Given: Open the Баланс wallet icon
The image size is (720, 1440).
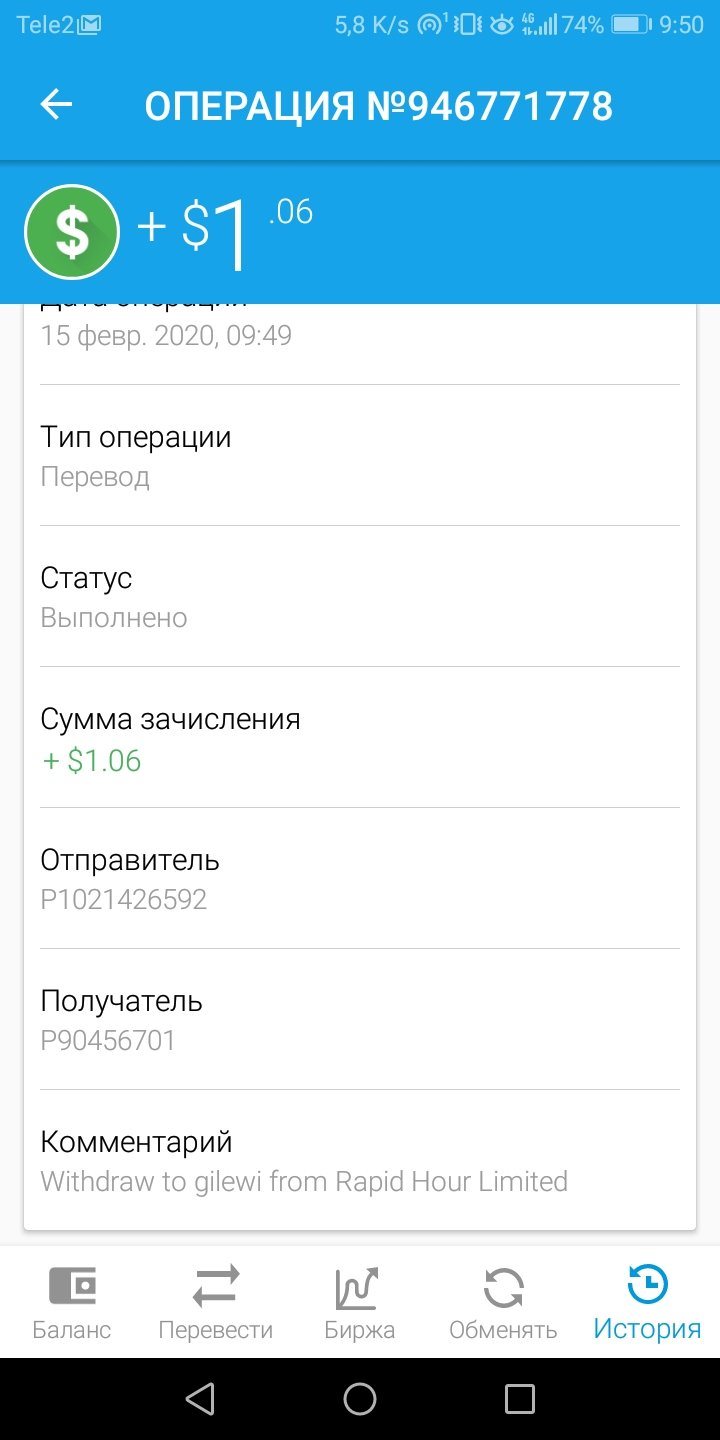Looking at the screenshot, I should tap(72, 1286).
